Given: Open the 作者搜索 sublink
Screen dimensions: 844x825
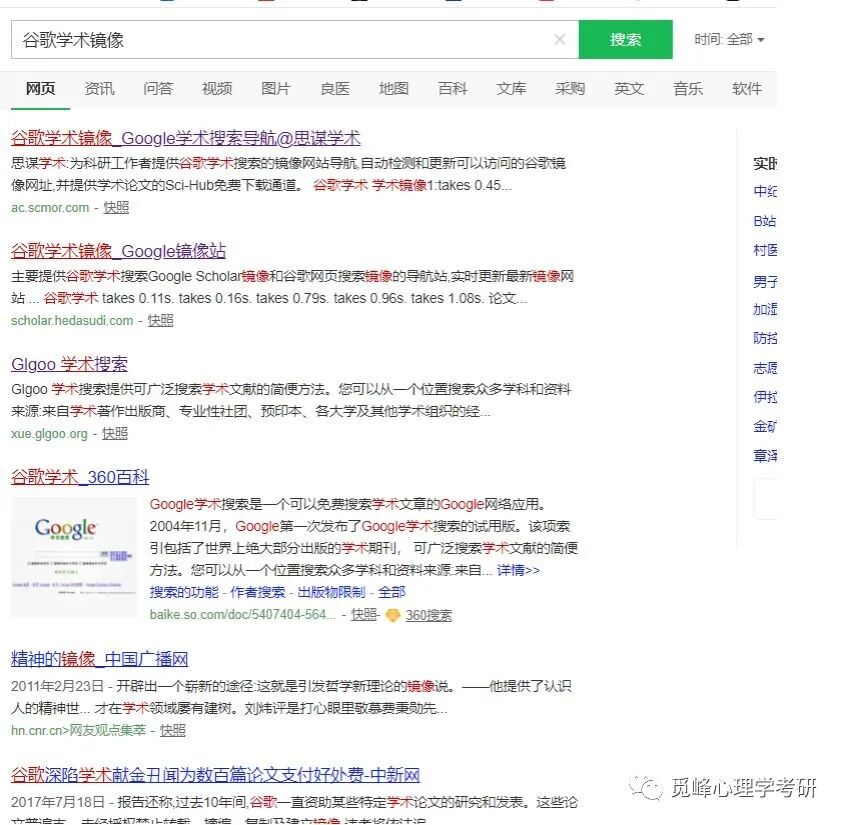Looking at the screenshot, I should 258,593.
